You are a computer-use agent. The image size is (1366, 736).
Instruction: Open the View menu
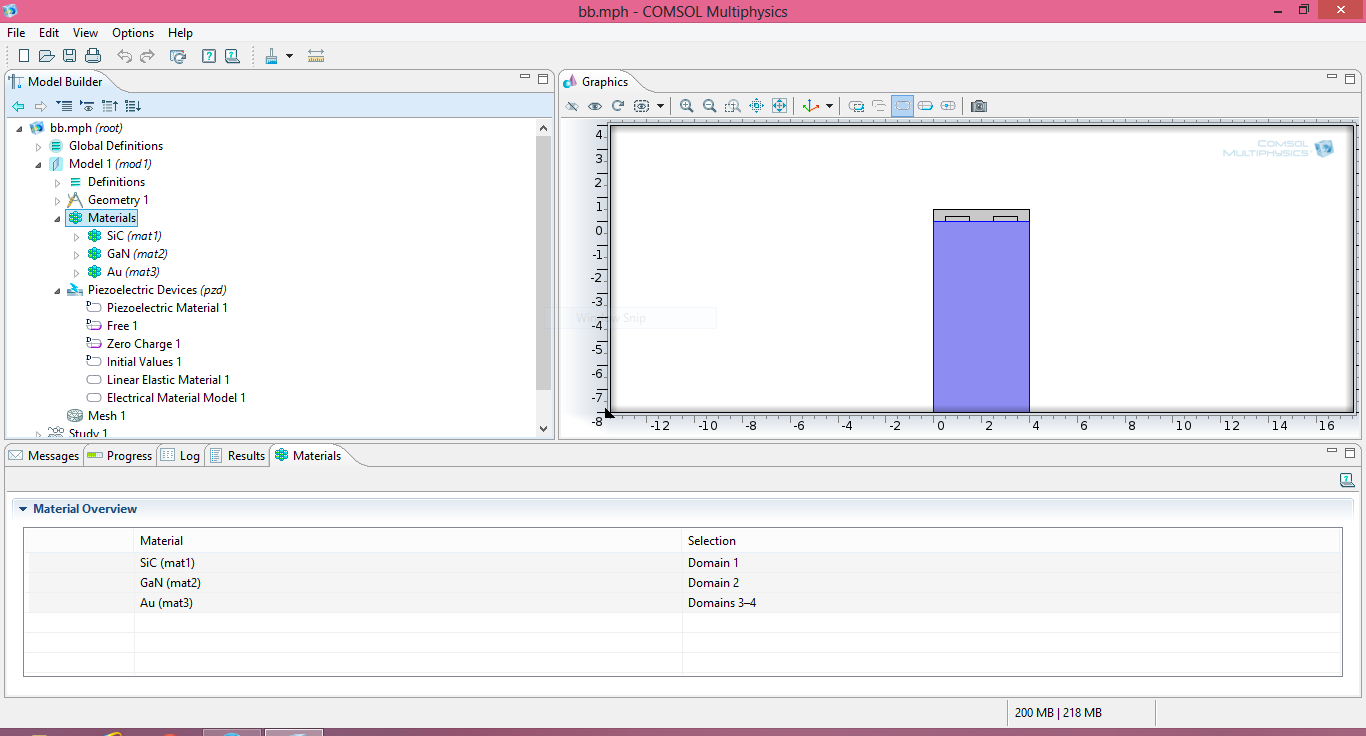[86, 33]
